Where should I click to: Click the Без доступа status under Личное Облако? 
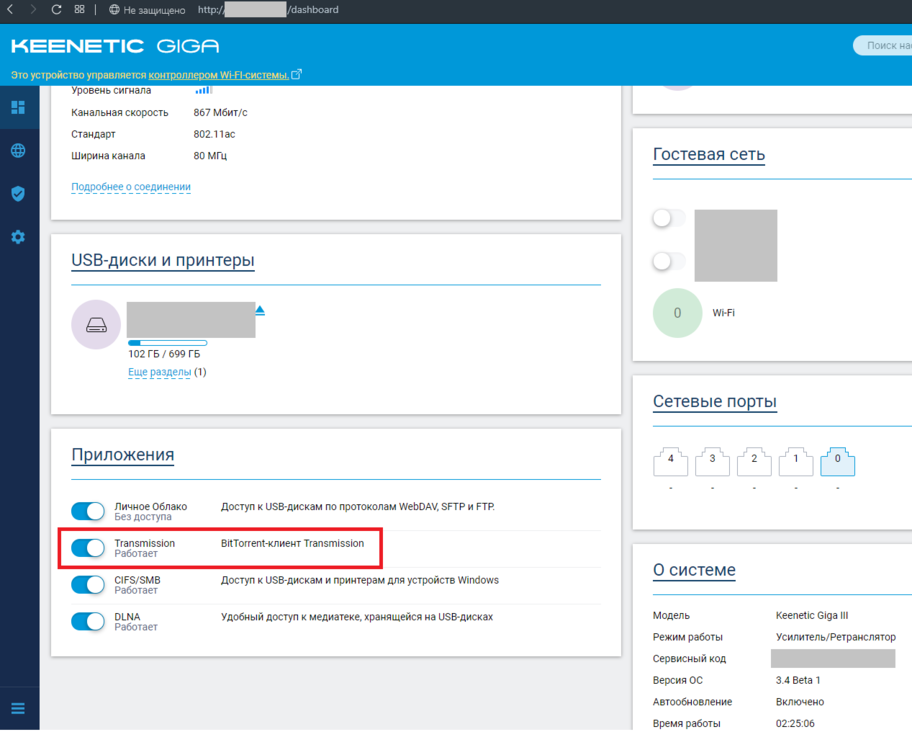[143, 517]
